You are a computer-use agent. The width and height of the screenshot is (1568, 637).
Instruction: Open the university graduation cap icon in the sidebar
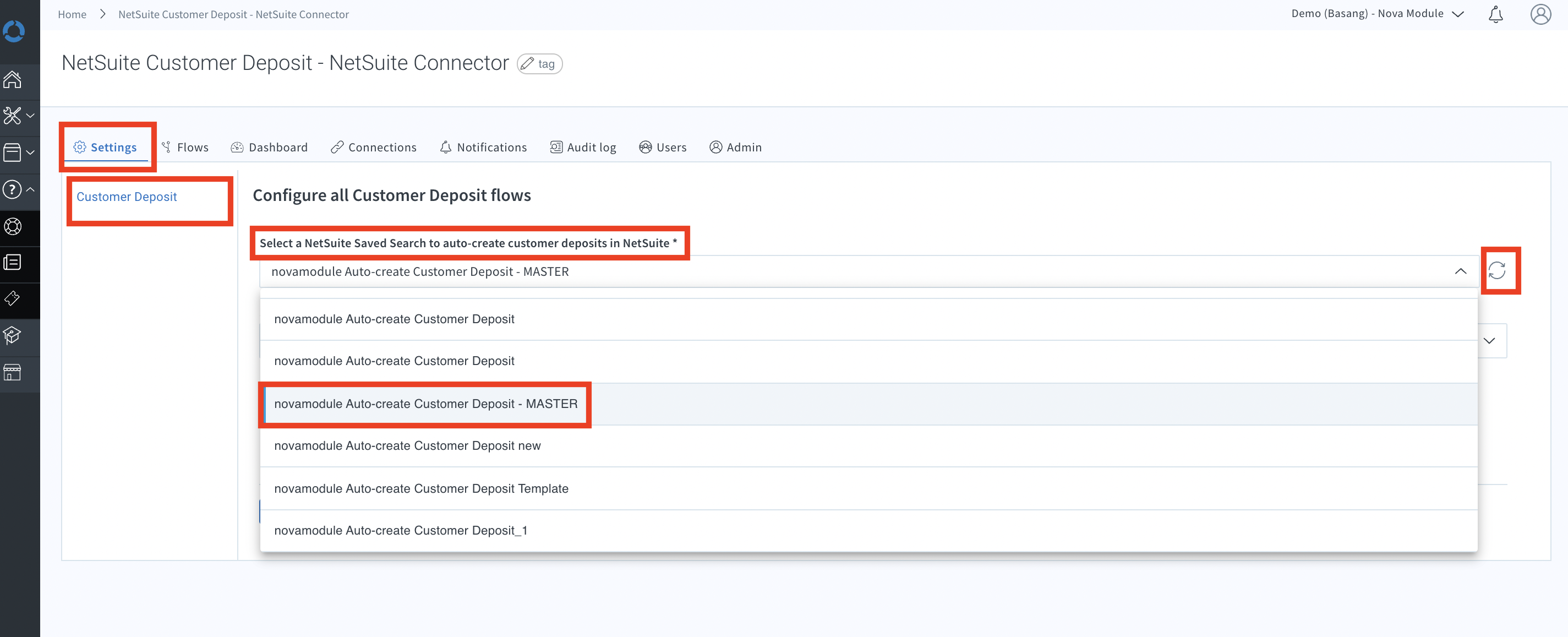click(x=12, y=335)
